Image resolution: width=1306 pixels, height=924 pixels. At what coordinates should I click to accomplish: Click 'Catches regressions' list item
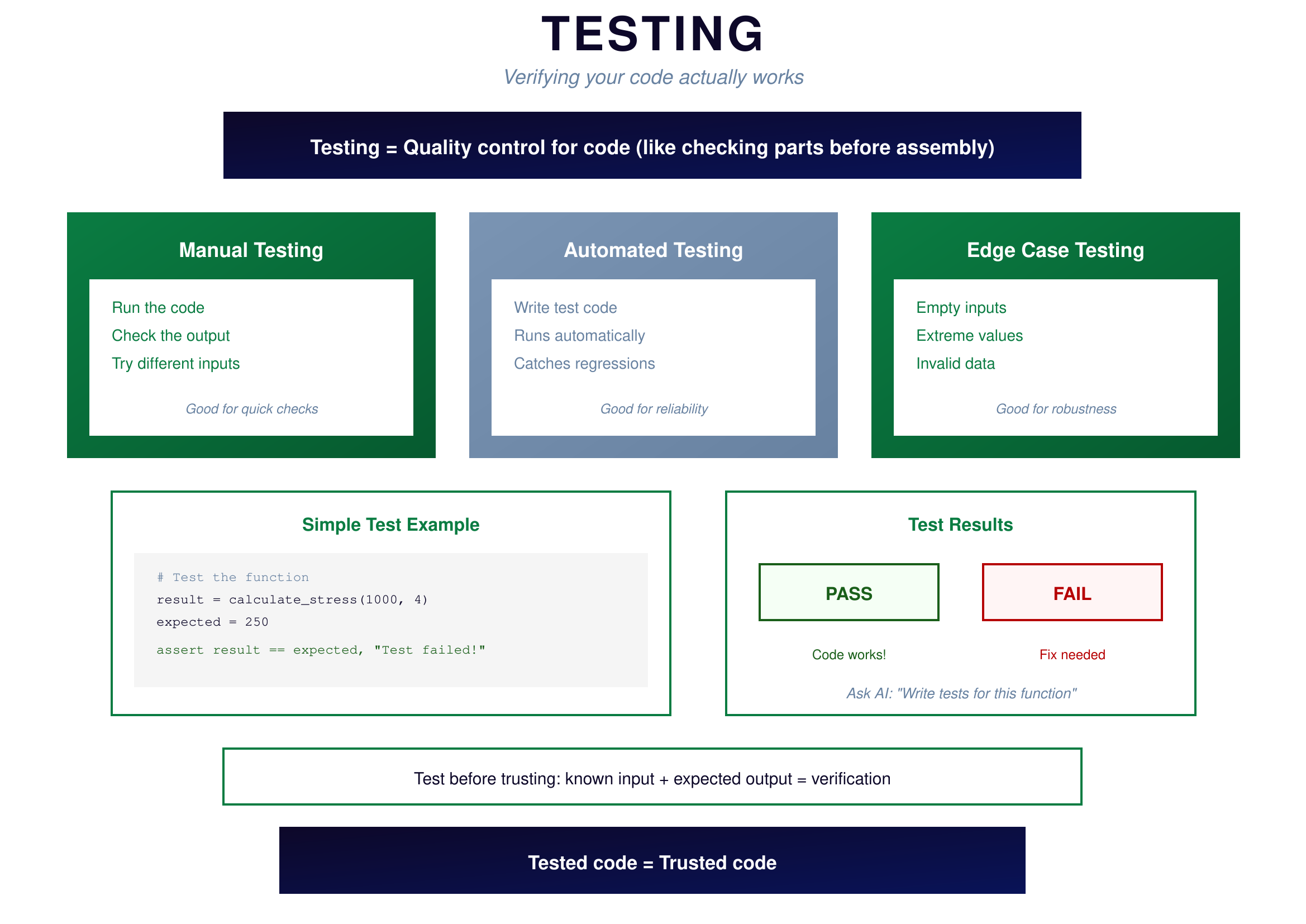tap(584, 364)
